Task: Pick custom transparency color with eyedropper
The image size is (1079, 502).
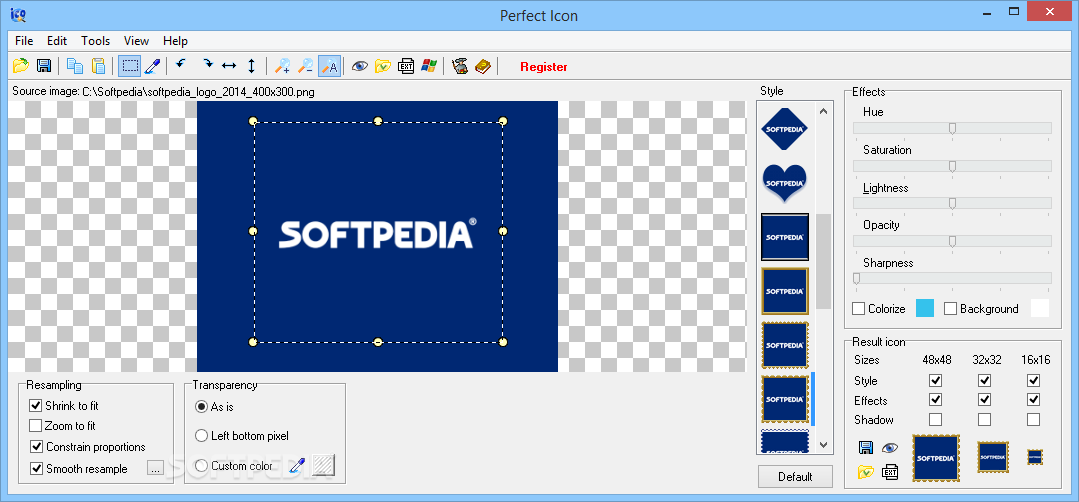Action: point(297,466)
